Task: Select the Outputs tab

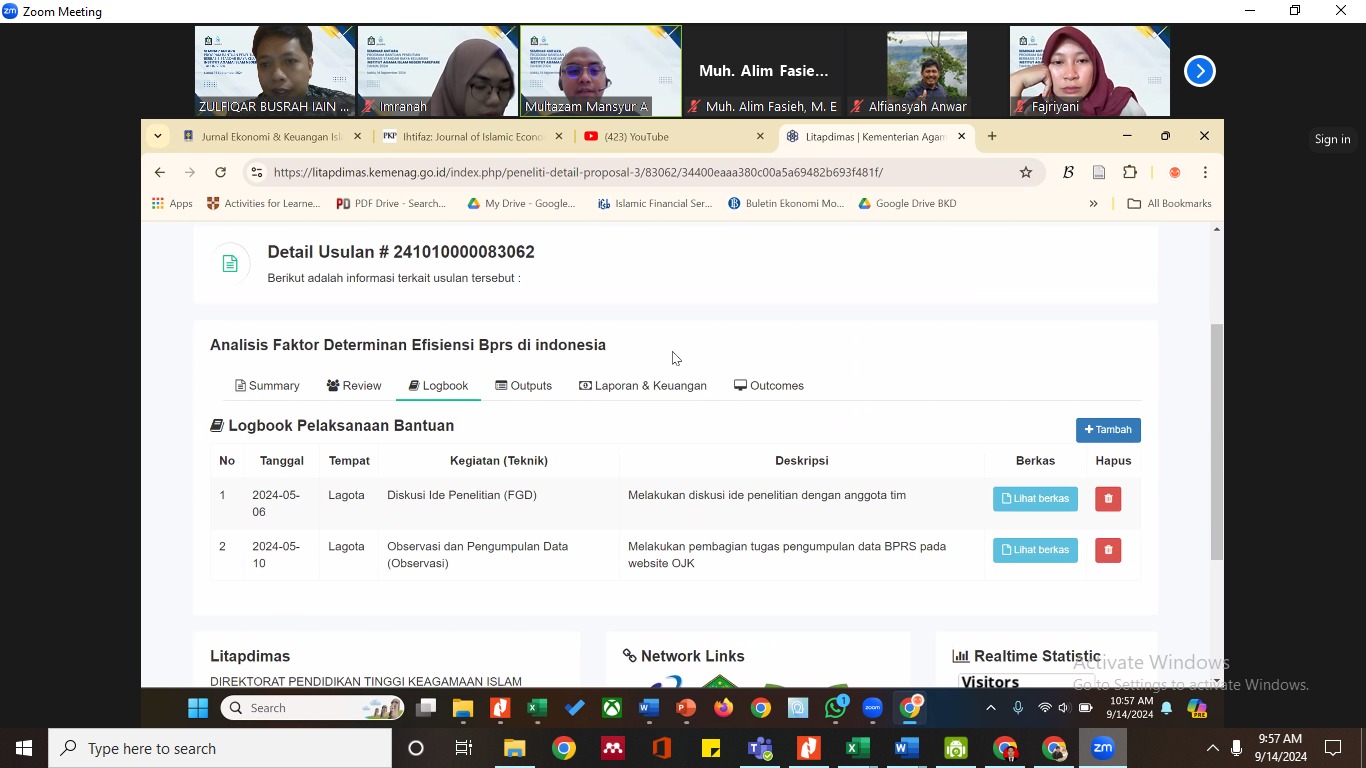Action: pos(523,386)
